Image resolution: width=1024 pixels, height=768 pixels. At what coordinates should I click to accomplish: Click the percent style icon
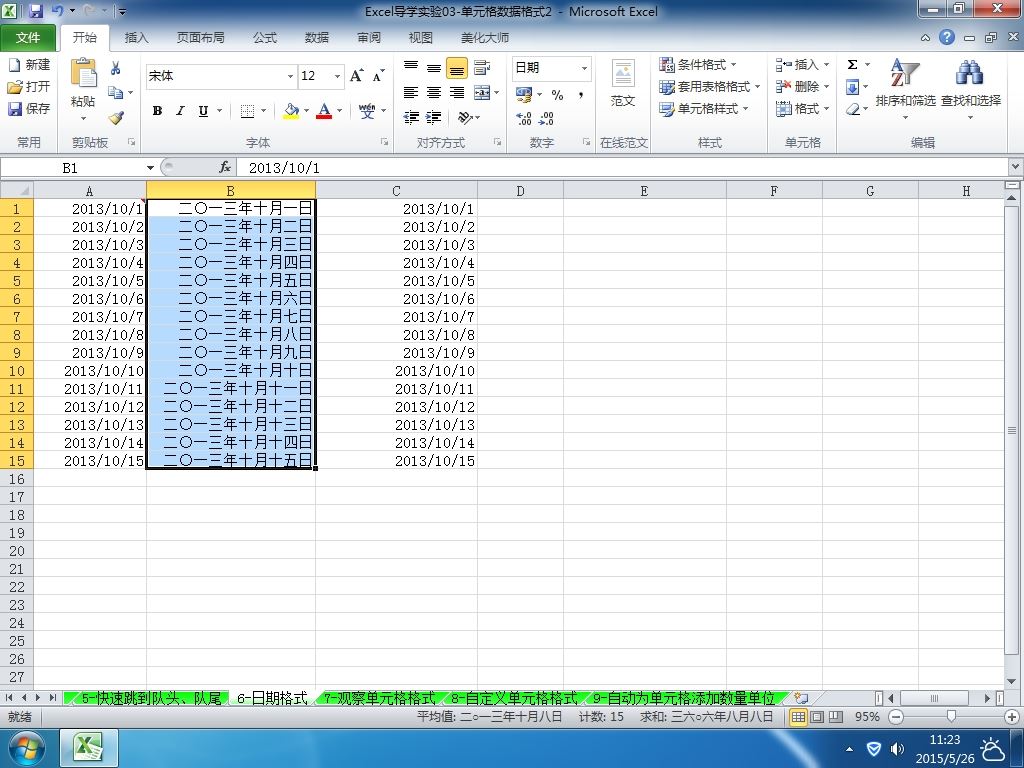557,95
